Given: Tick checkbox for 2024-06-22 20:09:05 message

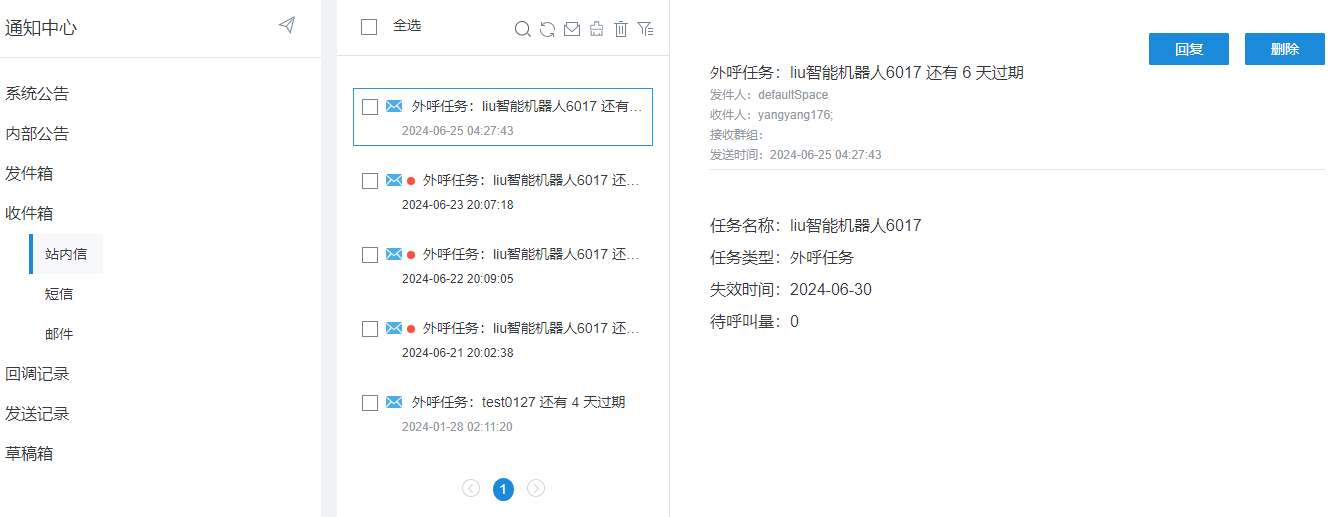Looking at the screenshot, I should [x=370, y=255].
